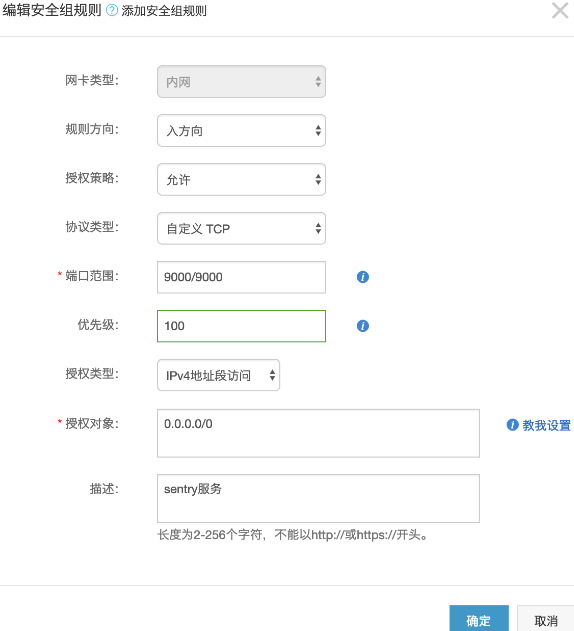Click the info icon beside 教我设置
574x631 pixels.
coord(512,425)
